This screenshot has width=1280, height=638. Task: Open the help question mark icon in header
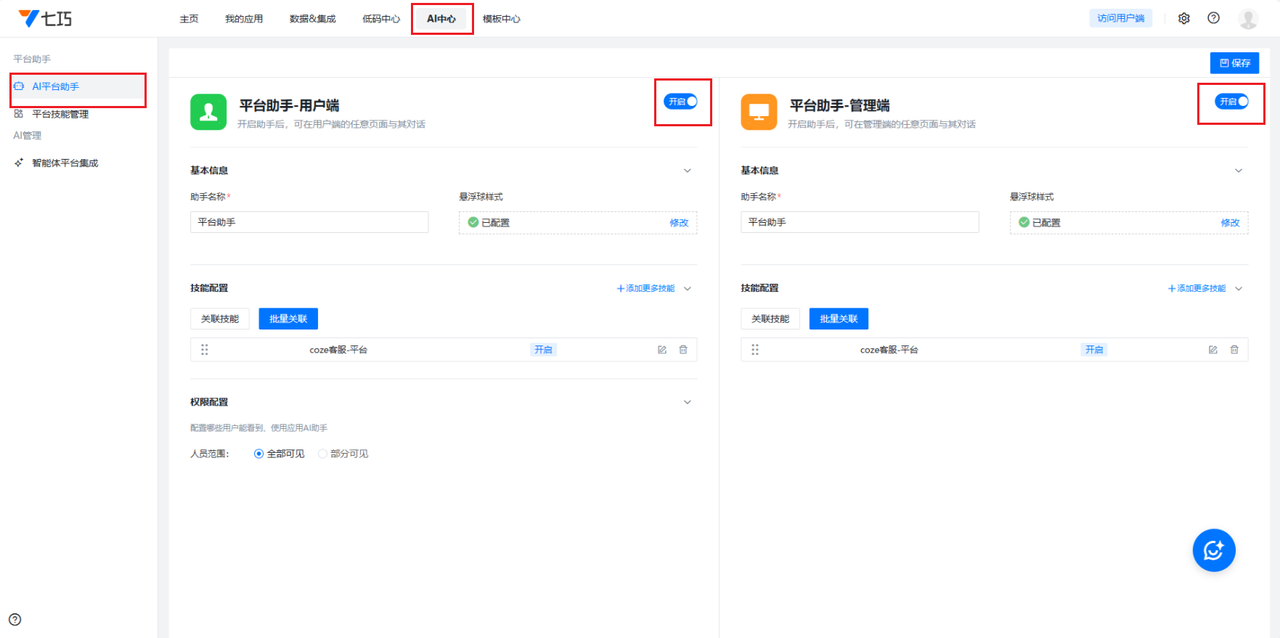tap(1213, 18)
